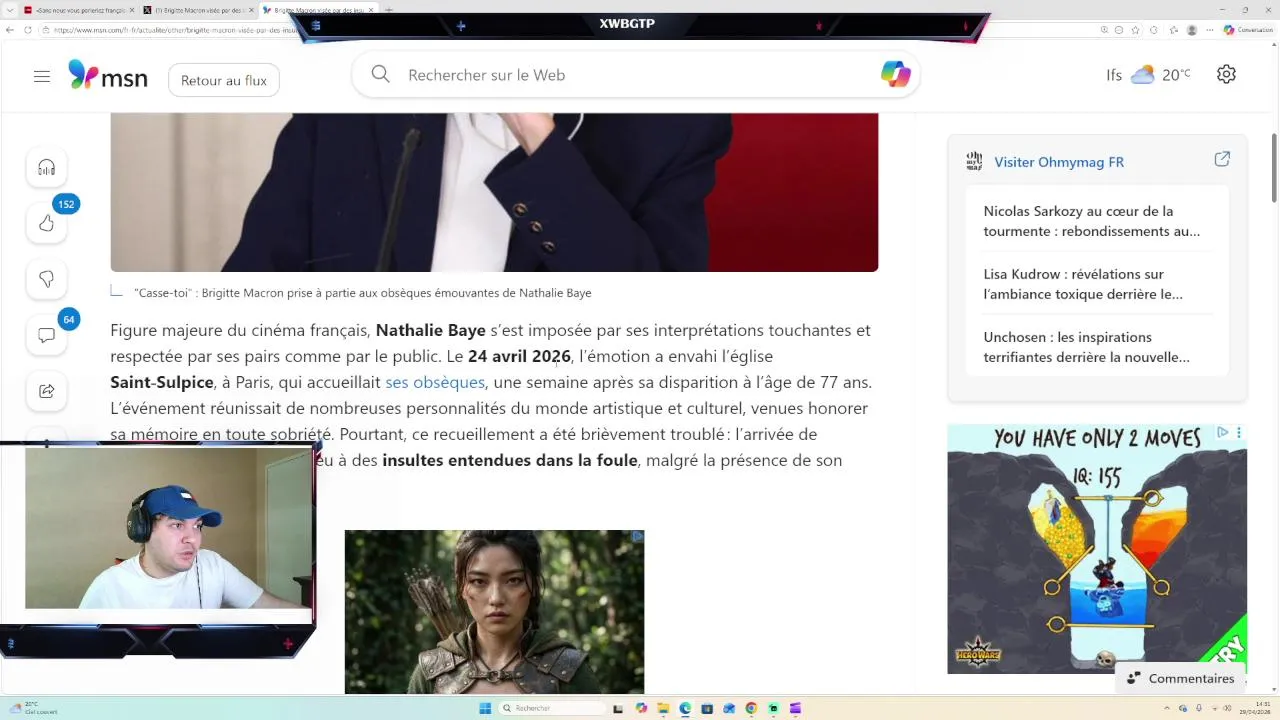Click the MSN butterfly logo
The image size is (1280, 720).
tap(83, 74)
